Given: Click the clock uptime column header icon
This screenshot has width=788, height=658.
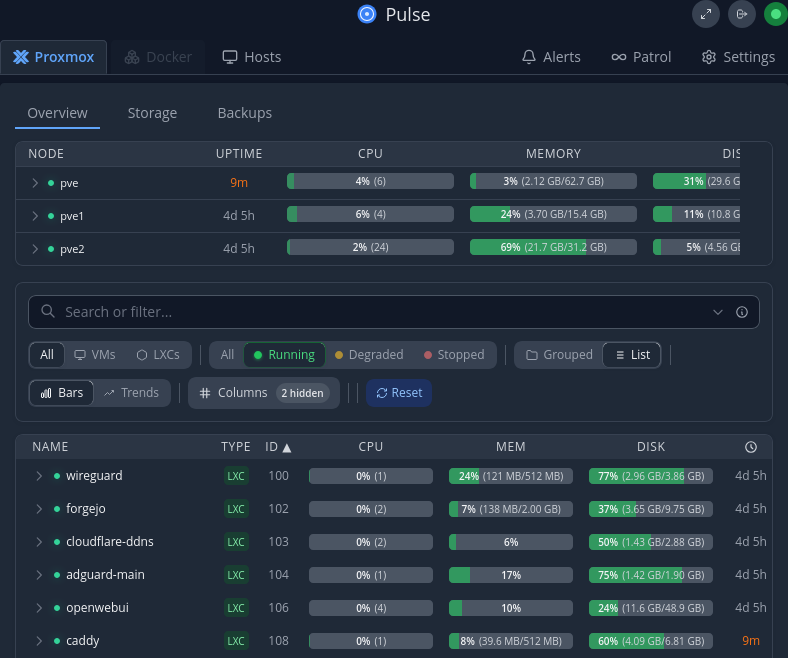Looking at the screenshot, I should 751,447.
